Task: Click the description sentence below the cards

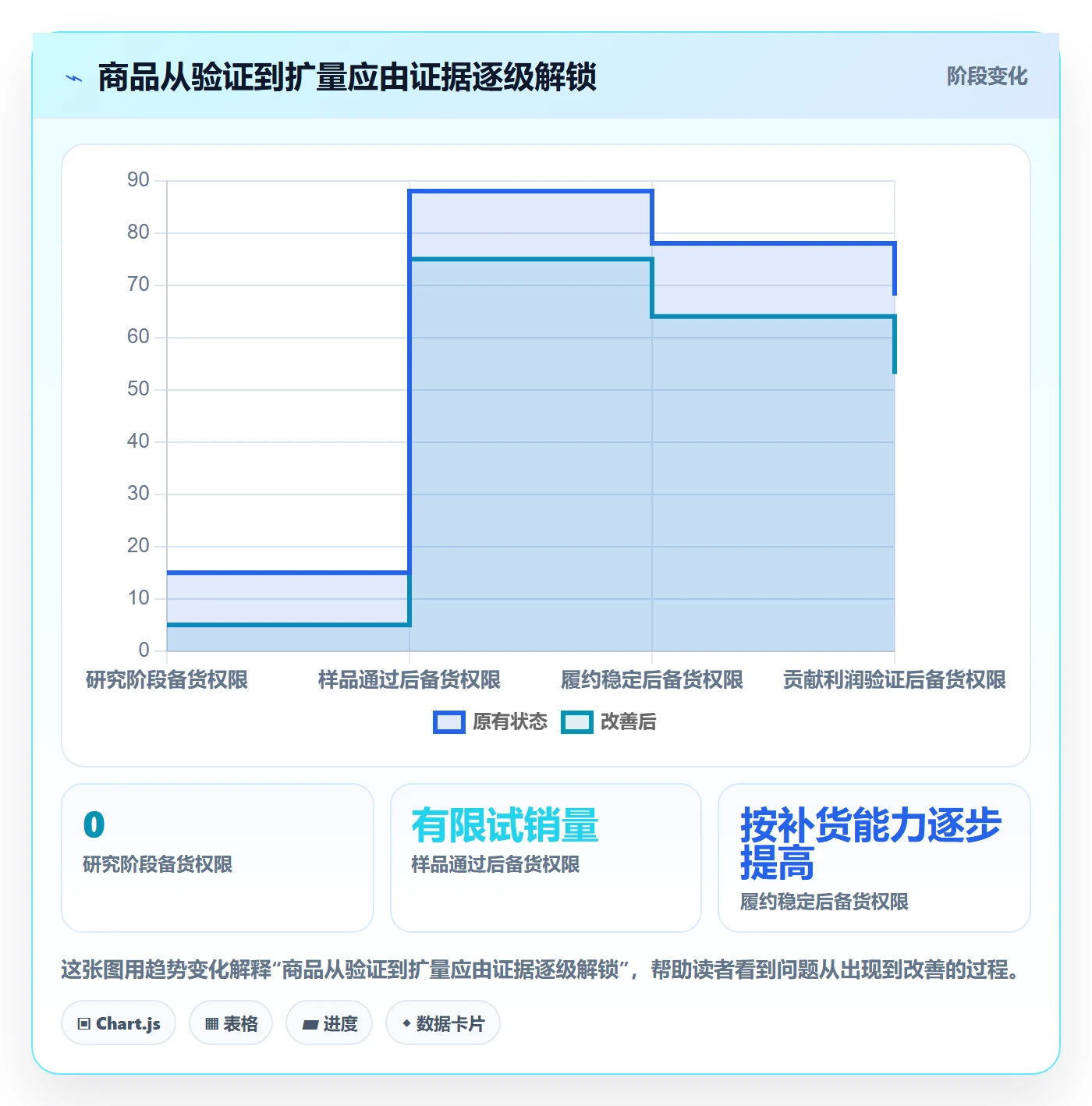Action: (541, 970)
